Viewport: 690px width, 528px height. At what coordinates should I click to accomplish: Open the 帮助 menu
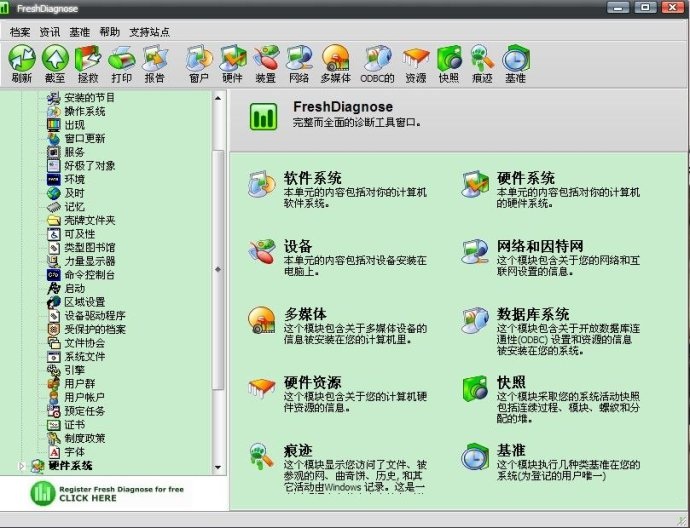110,32
